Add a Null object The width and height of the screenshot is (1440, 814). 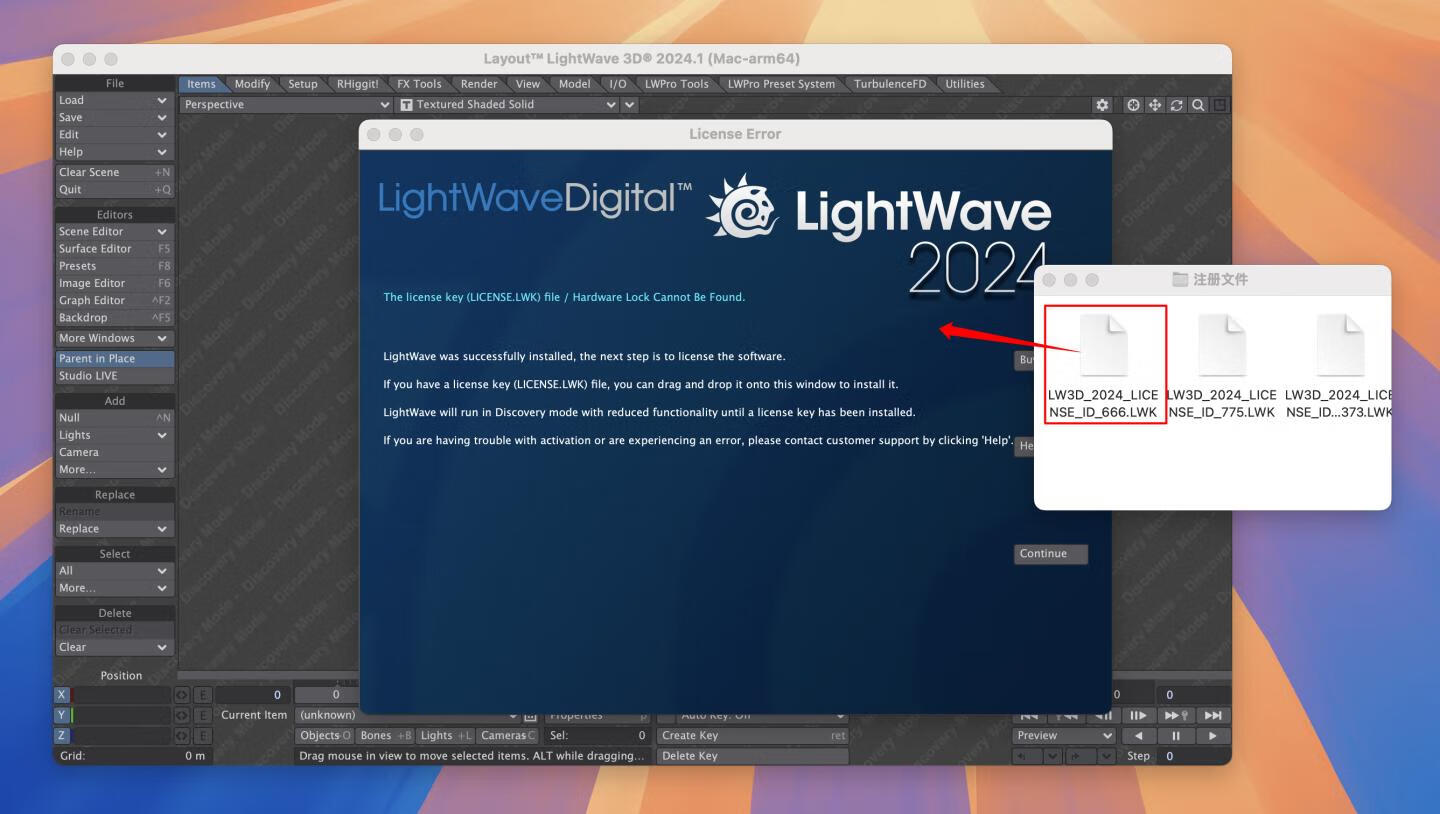[x=114, y=418]
